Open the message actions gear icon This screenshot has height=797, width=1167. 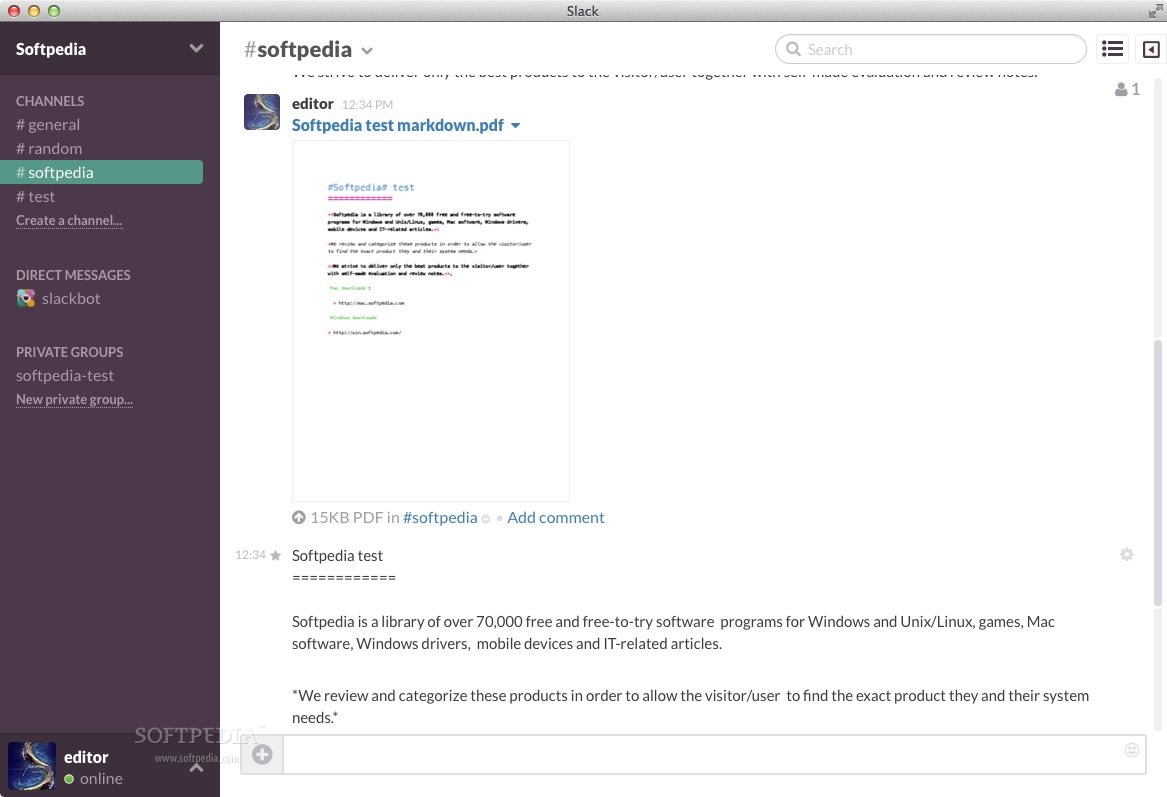1127,554
